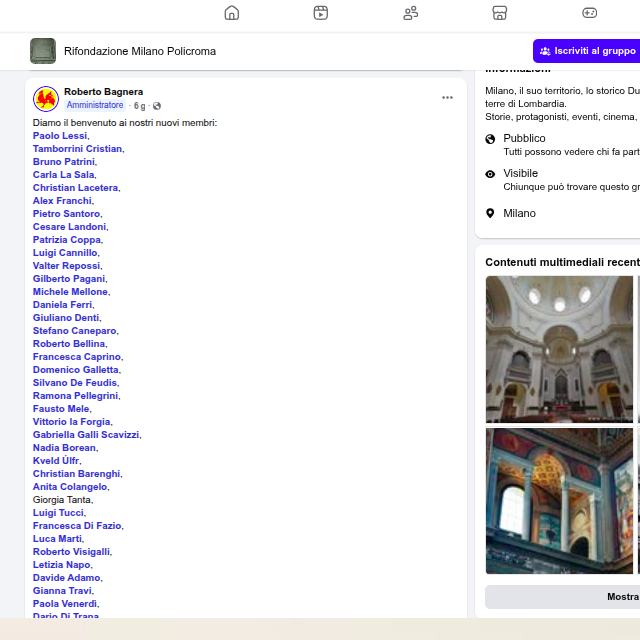Click the Pubblico globe icon in info panel
This screenshot has width=640, height=640.
(490, 139)
